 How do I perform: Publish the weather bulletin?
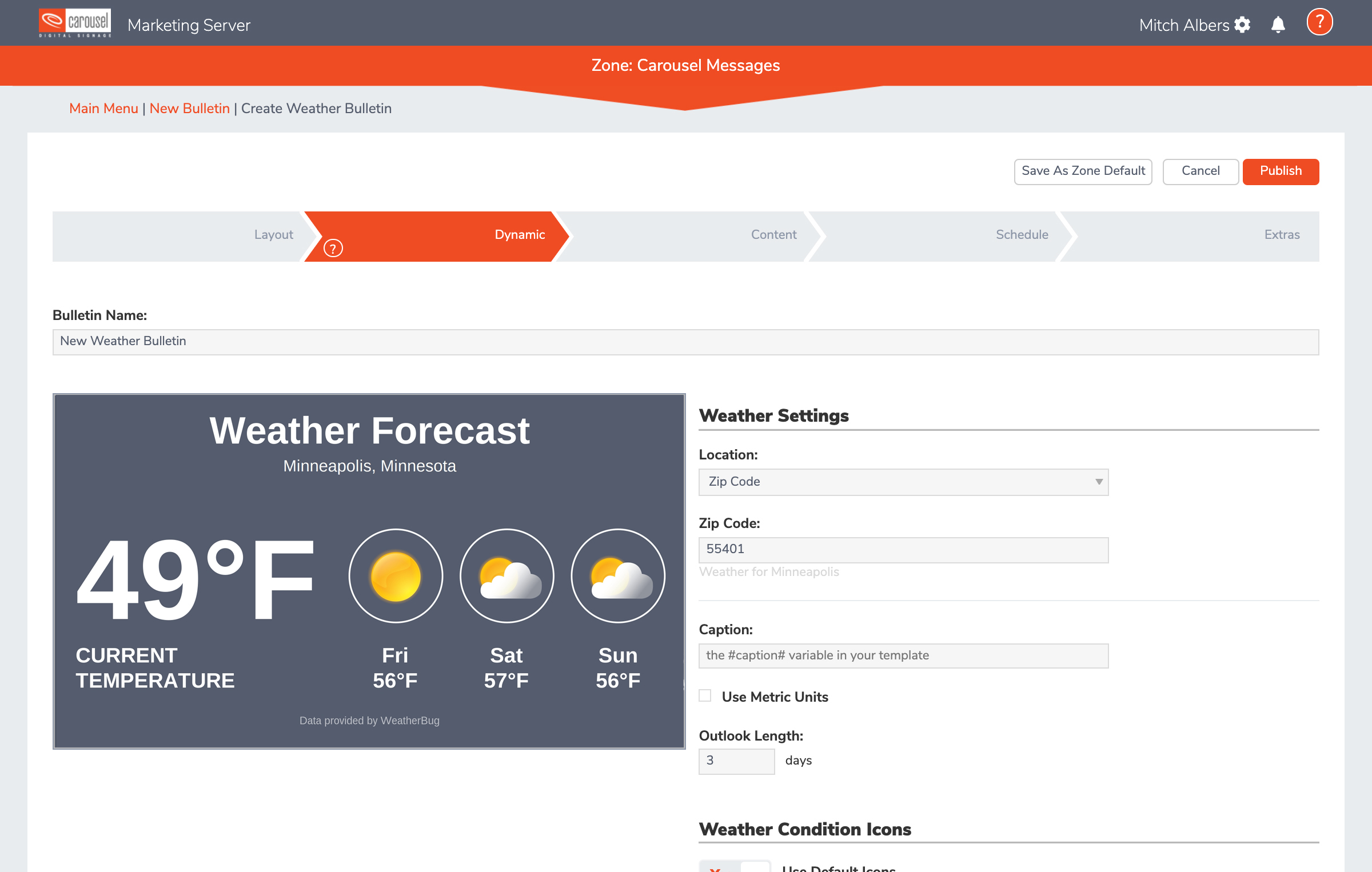click(1281, 171)
